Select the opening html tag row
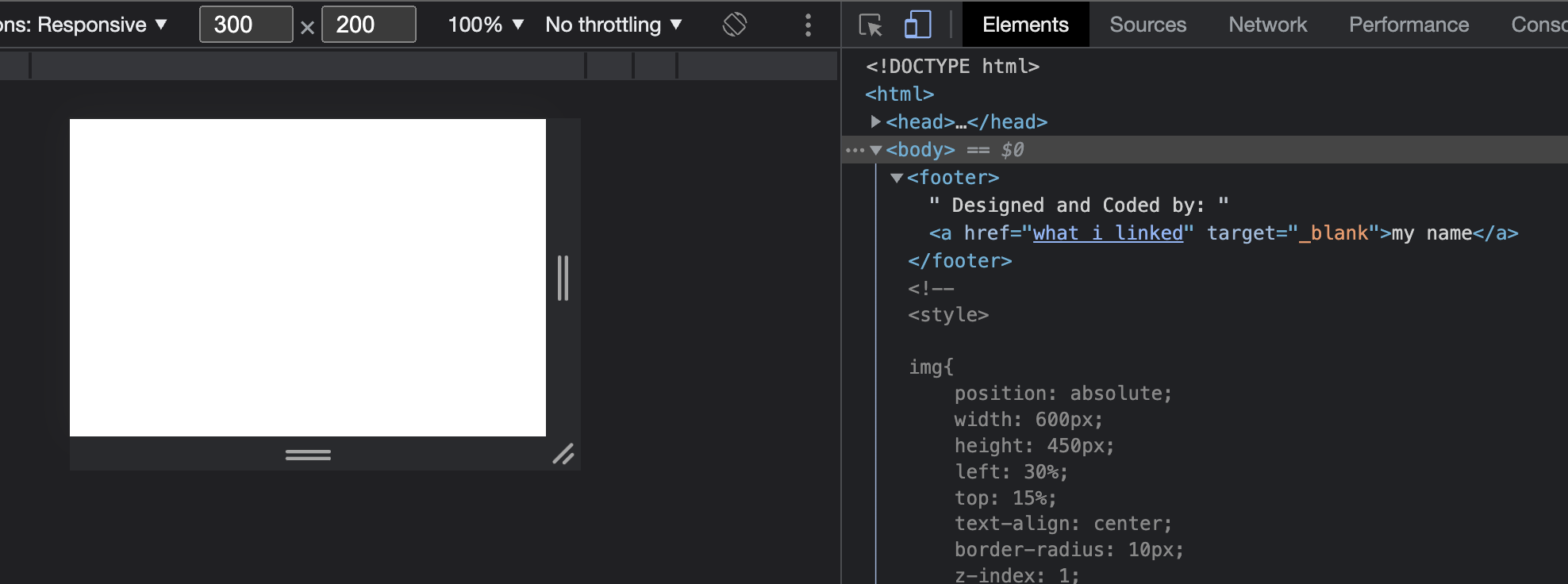 click(899, 94)
